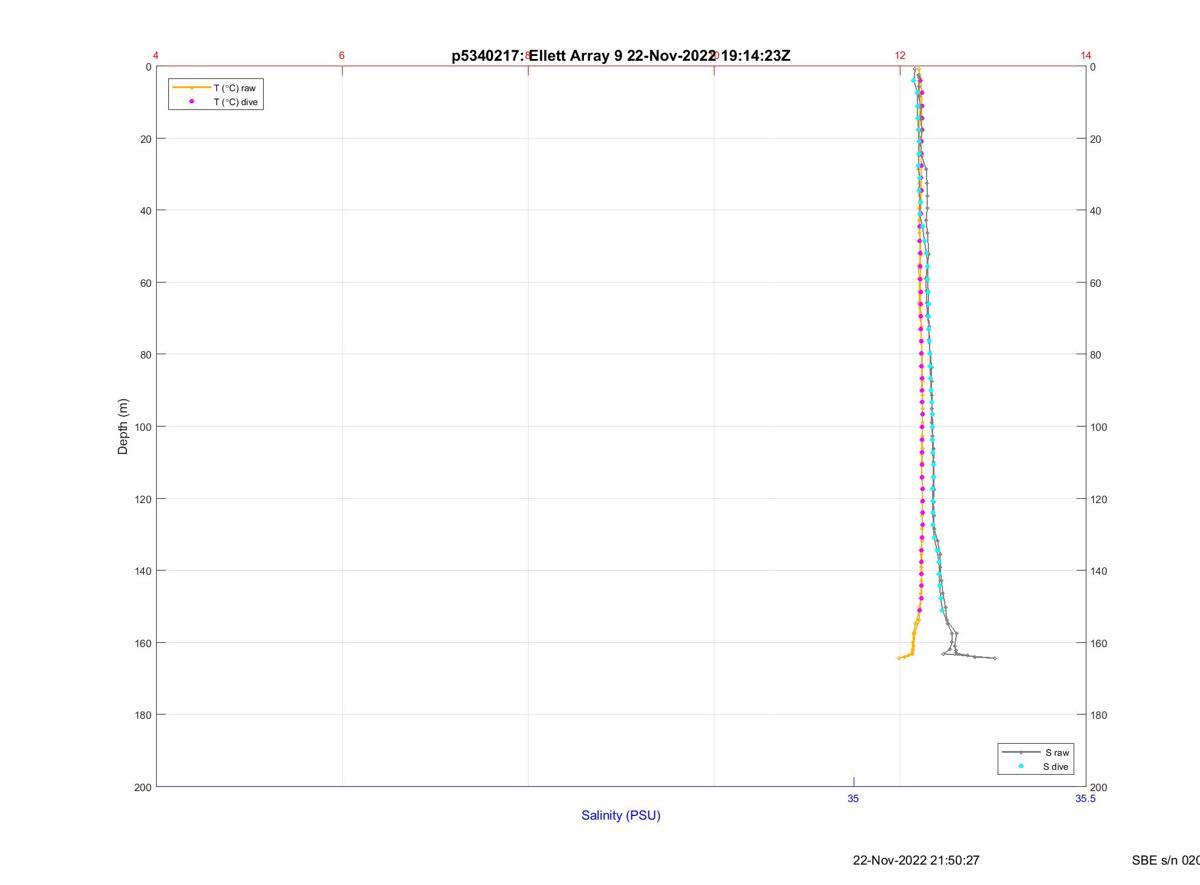Click the right depth axis label '40'
Viewport: 1200px width, 885px height.
pos(1096,211)
